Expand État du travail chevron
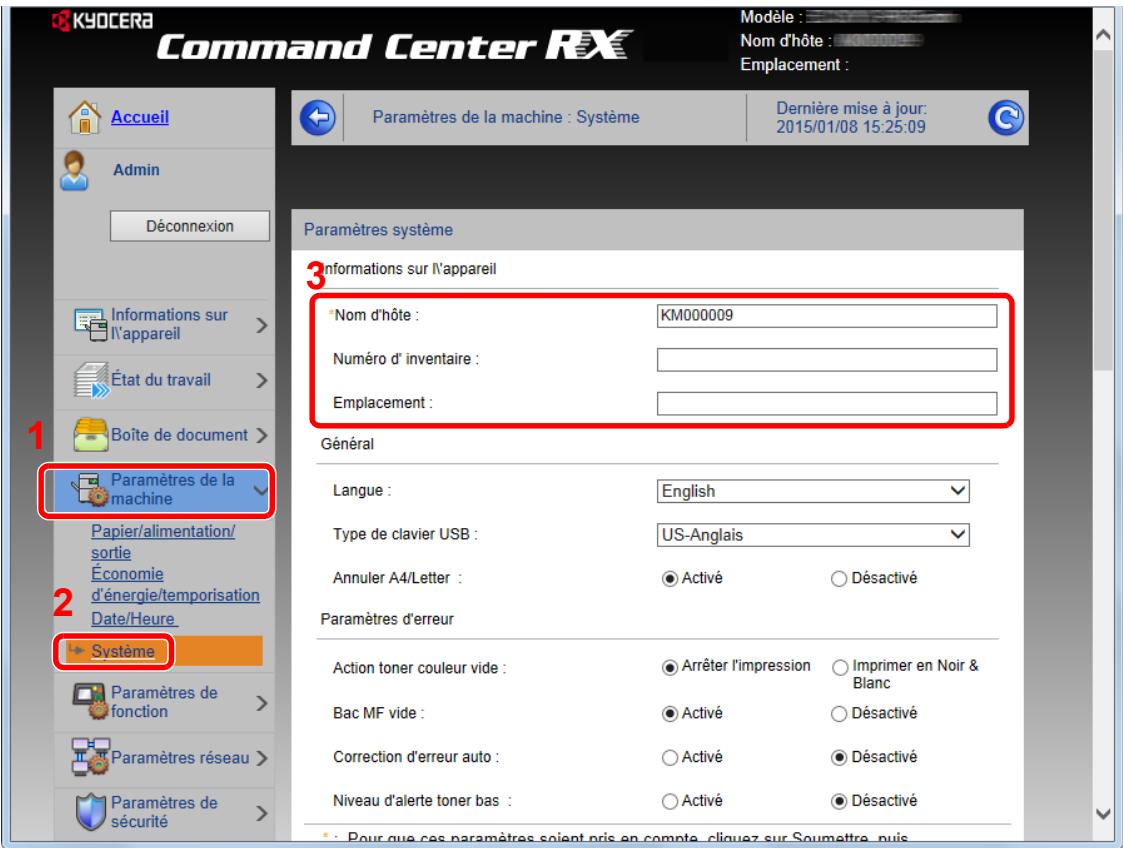 coord(261,380)
